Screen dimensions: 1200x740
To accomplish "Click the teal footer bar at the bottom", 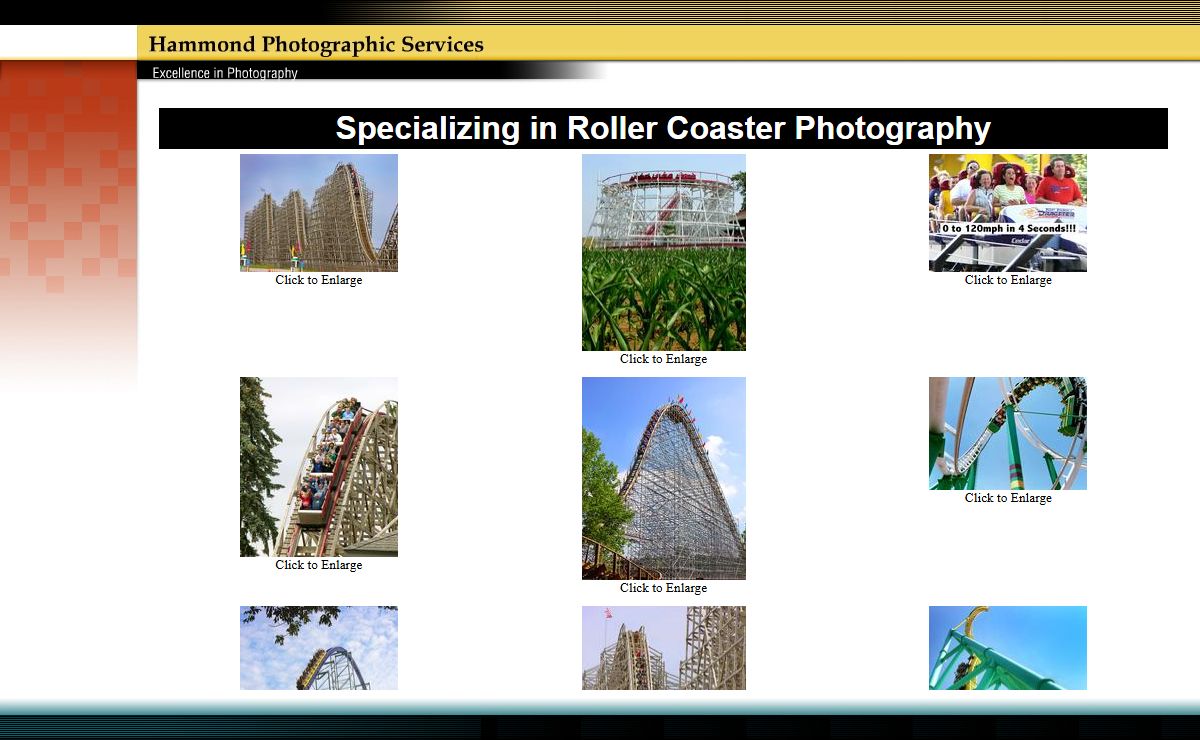I will (x=600, y=708).
